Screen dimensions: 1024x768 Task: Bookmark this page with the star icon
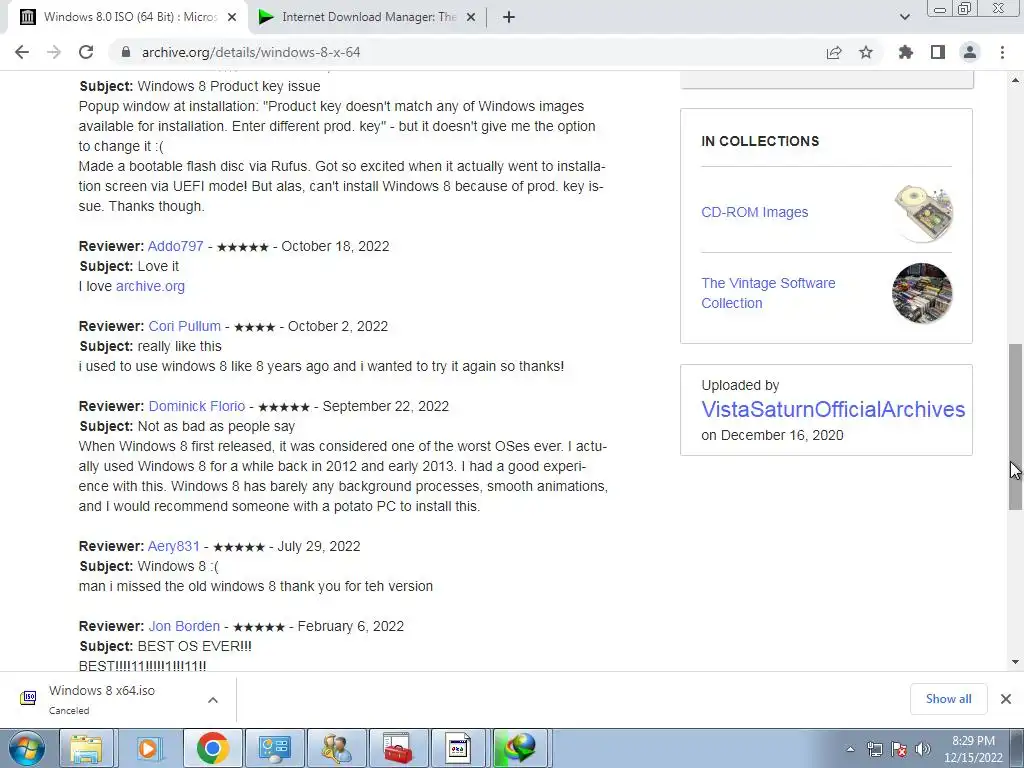click(866, 52)
